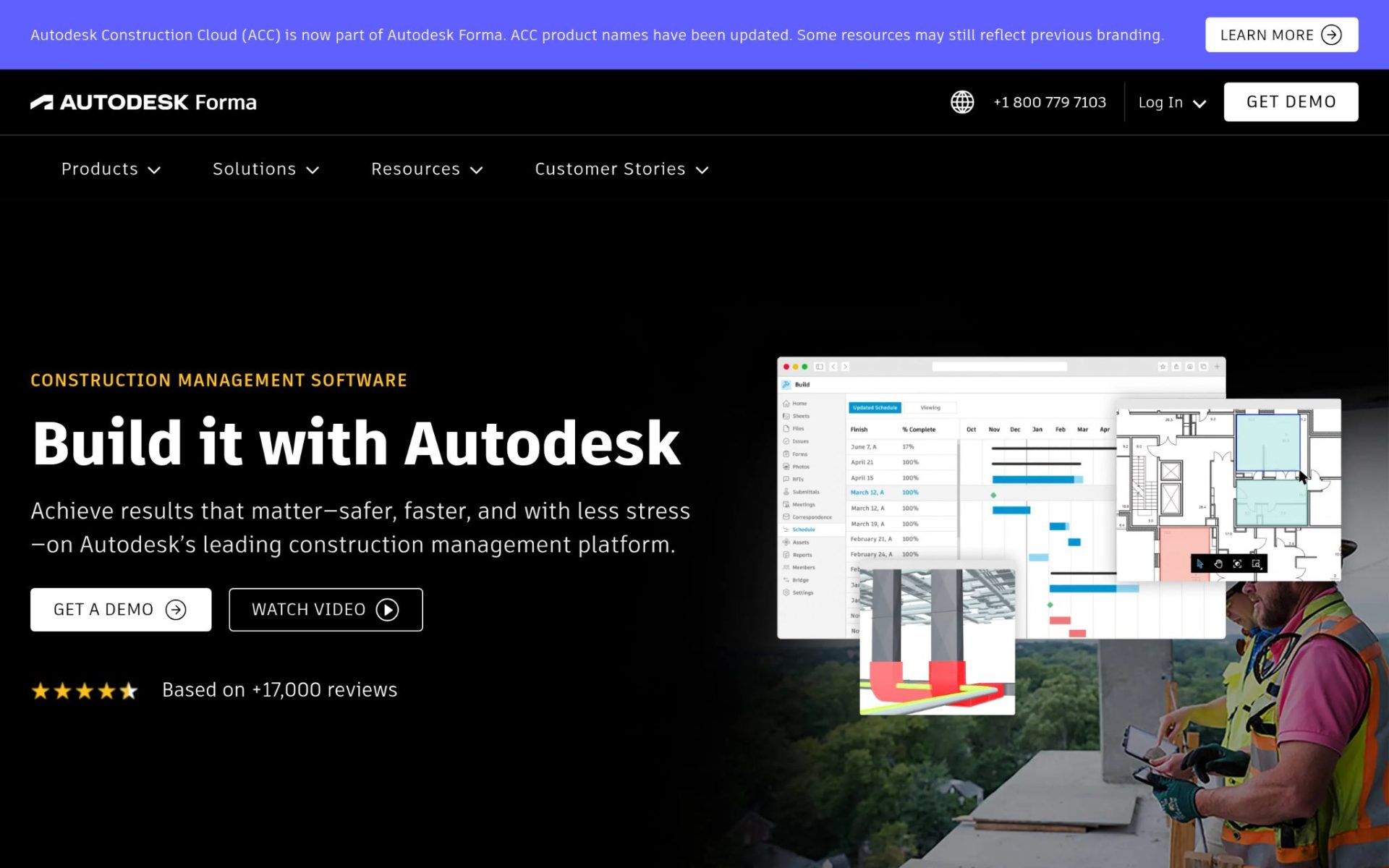This screenshot has width=1389, height=868.
Task: Click the hand pan tool in floor plan
Action: (x=1218, y=563)
